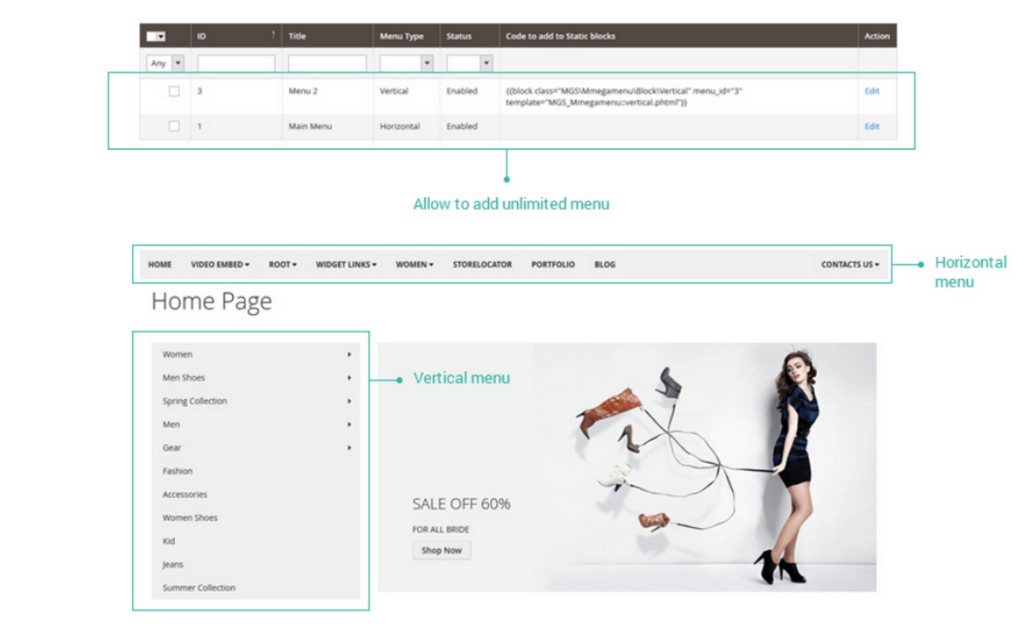
Task: Click the ID column sort arrow
Action: point(273,35)
